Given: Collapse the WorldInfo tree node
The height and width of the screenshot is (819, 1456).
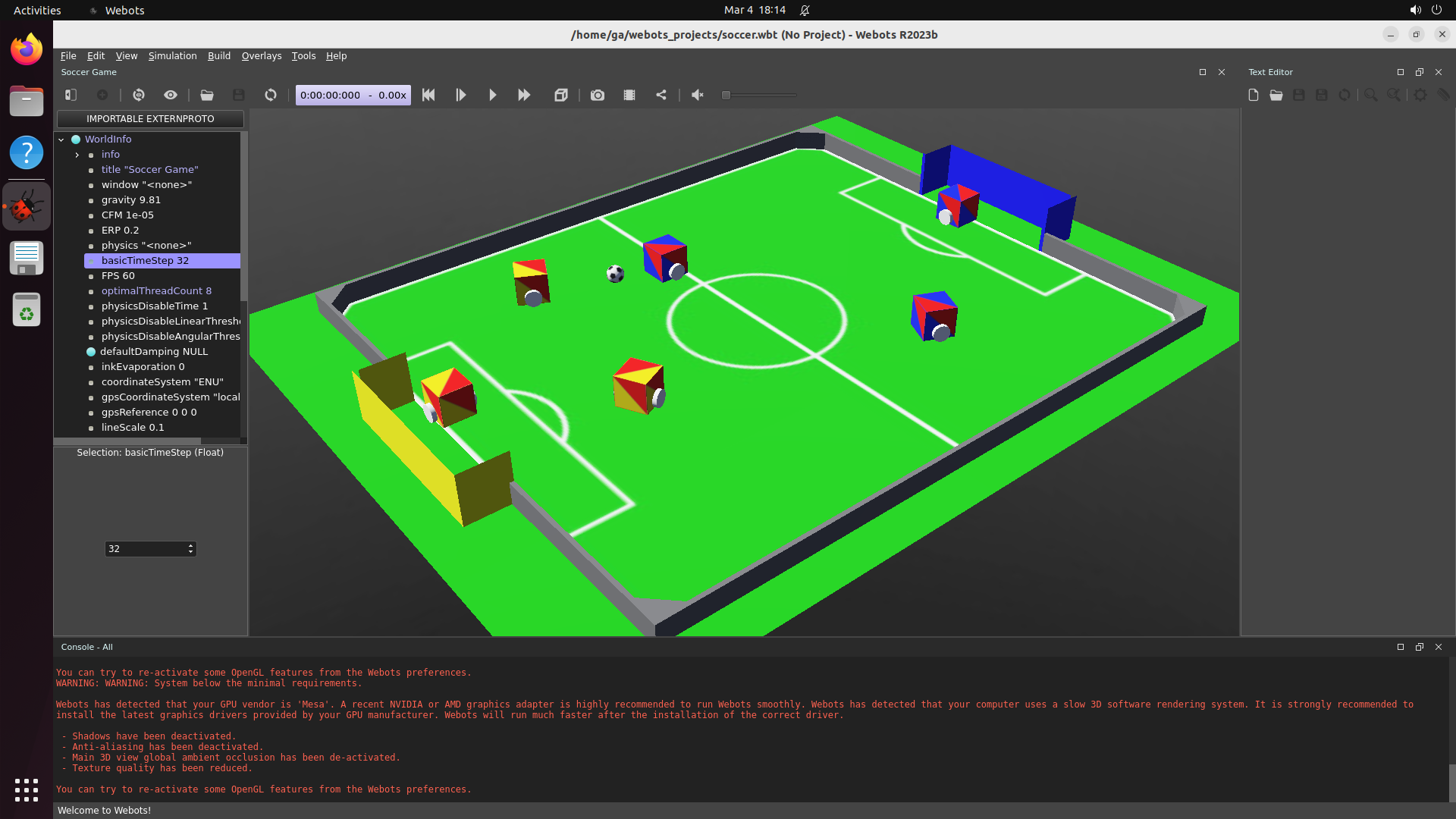Looking at the screenshot, I should click(61, 140).
